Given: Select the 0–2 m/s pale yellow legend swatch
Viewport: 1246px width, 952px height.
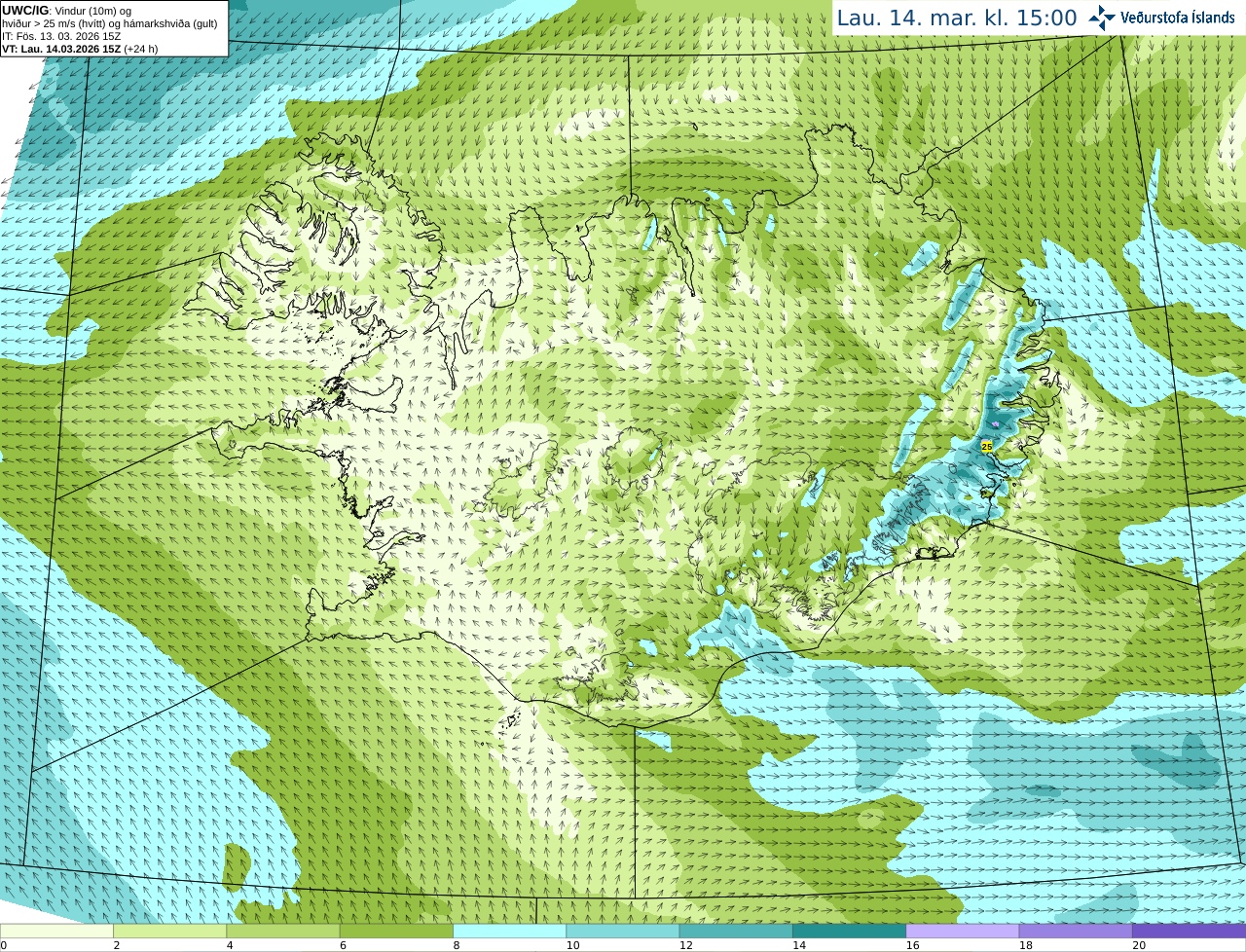Looking at the screenshot, I should [x=56, y=931].
